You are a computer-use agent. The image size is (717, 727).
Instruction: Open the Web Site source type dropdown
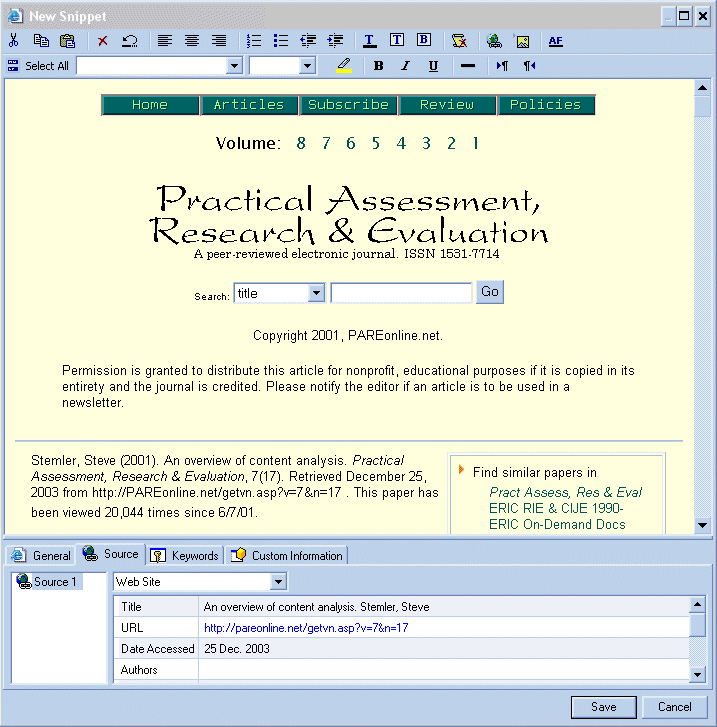pos(278,581)
